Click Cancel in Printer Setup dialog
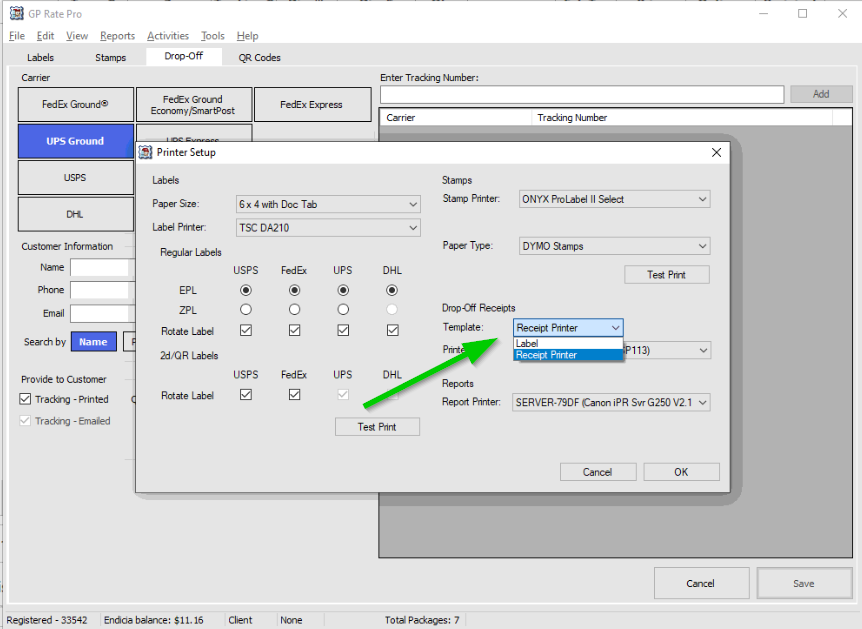Image resolution: width=862 pixels, height=629 pixels. tap(598, 472)
